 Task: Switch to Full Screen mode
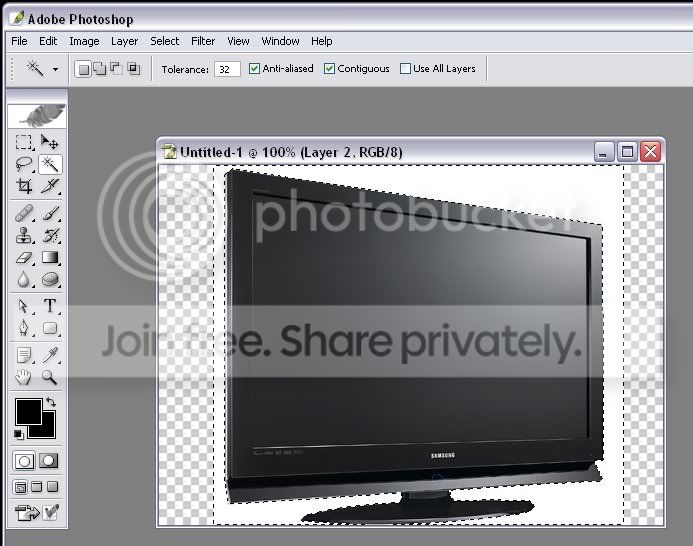(53, 487)
